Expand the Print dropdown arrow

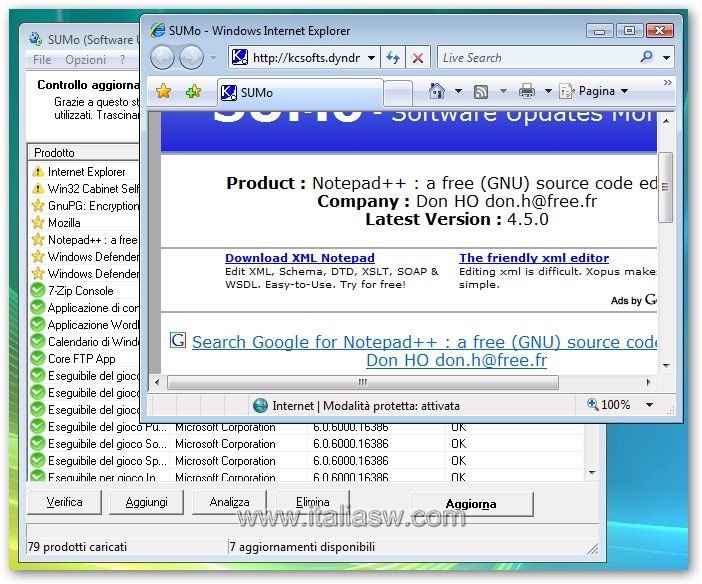point(548,91)
